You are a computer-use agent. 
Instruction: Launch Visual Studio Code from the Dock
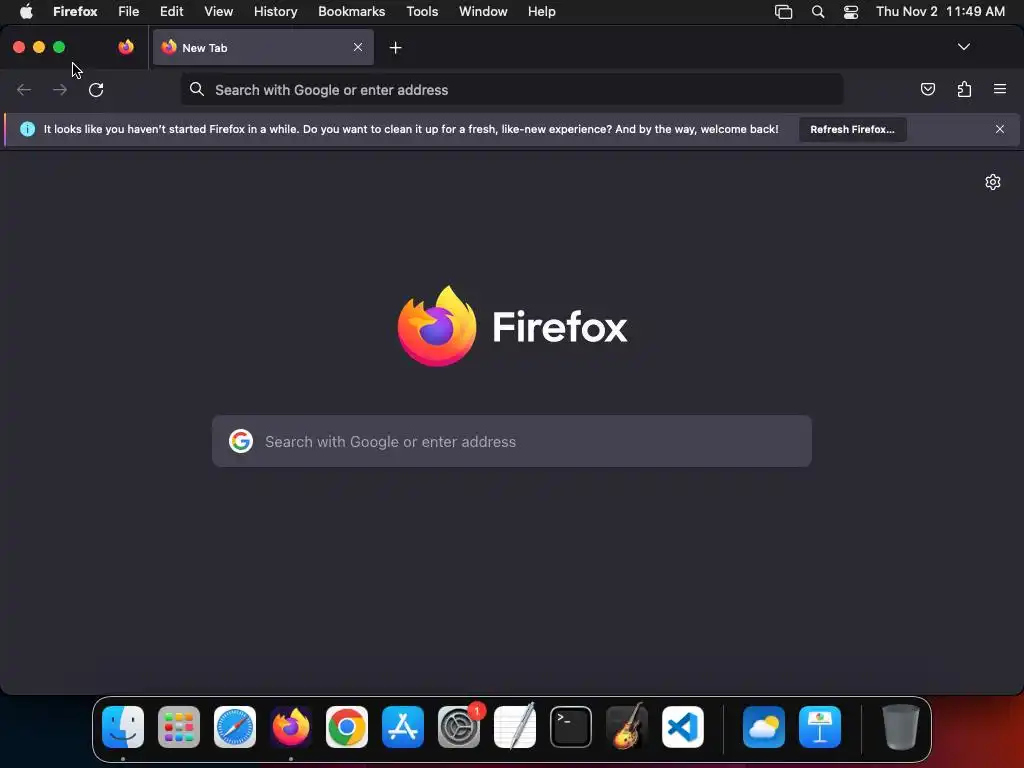point(683,727)
